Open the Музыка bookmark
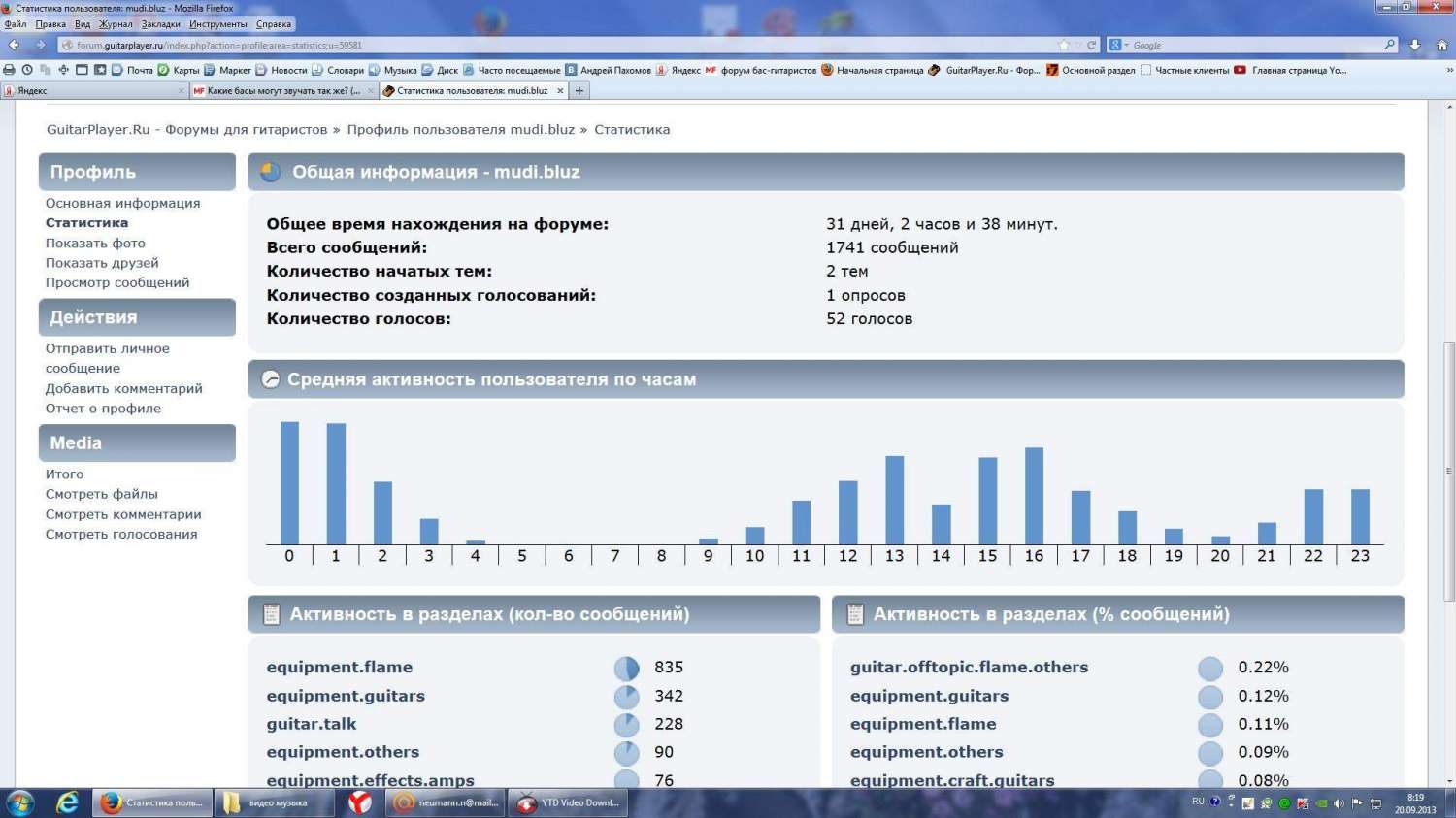 [x=393, y=70]
